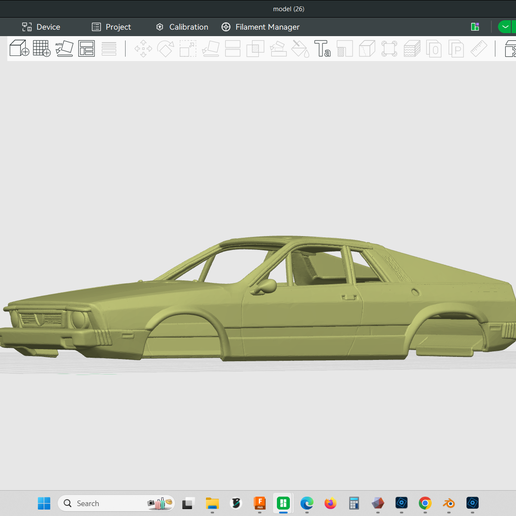Select the Mesh boolean overlapping squares icon
The width and height of the screenshot is (516, 516).
(255, 49)
